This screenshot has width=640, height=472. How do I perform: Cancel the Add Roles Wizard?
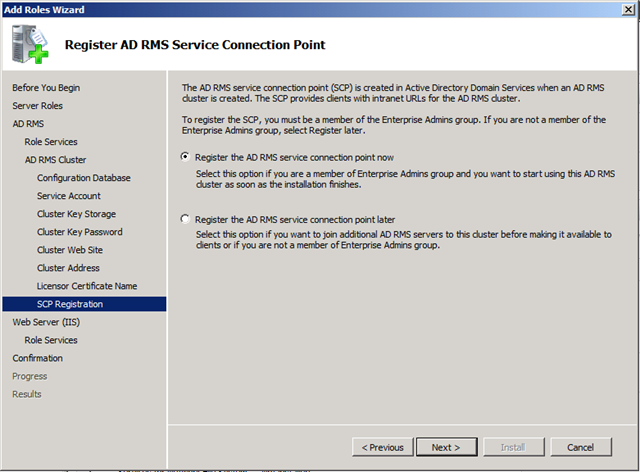click(581, 447)
